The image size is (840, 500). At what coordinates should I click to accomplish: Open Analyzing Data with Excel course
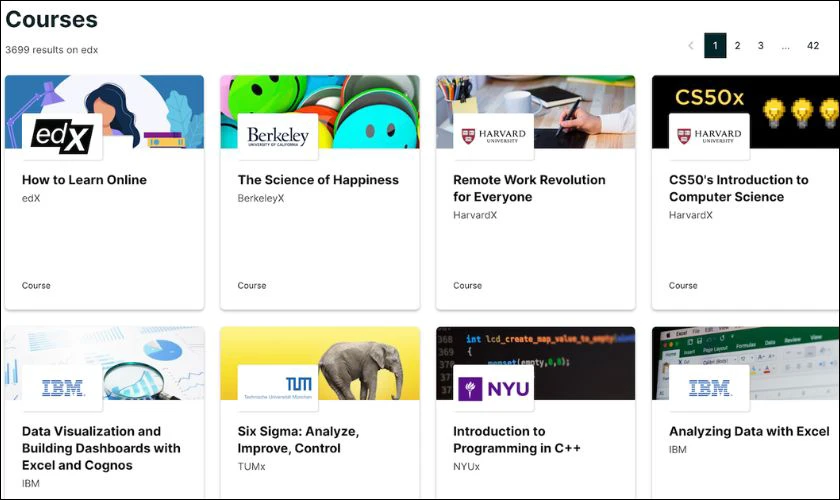click(749, 431)
